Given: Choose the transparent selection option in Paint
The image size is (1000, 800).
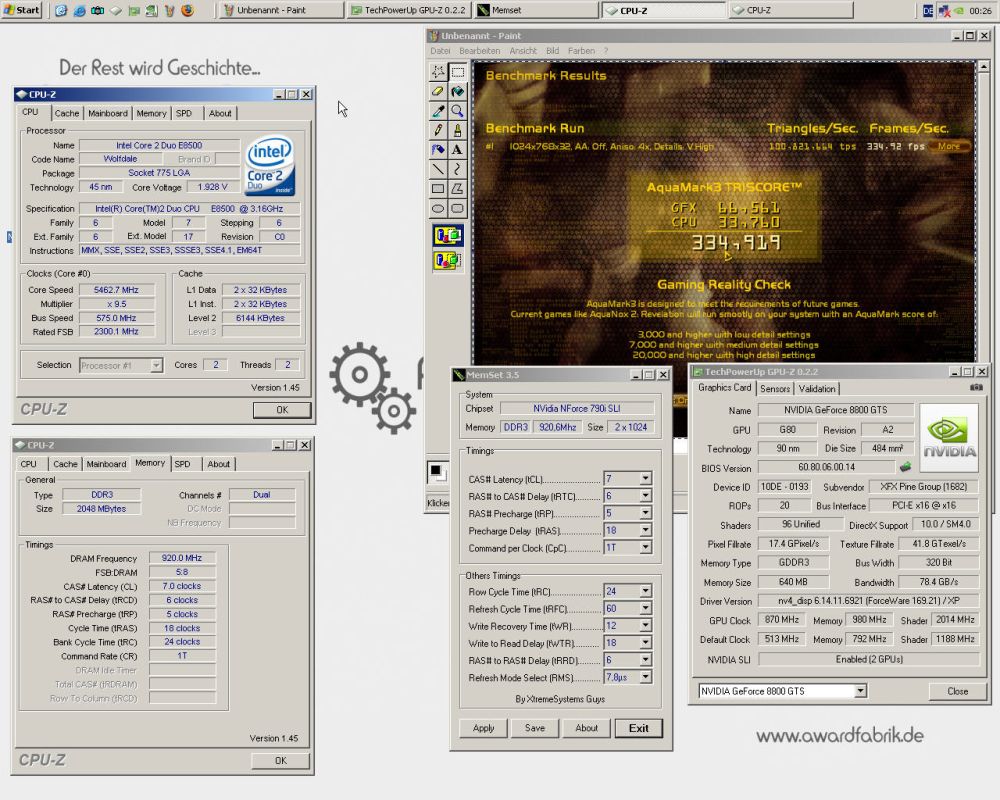Looking at the screenshot, I should (448, 260).
